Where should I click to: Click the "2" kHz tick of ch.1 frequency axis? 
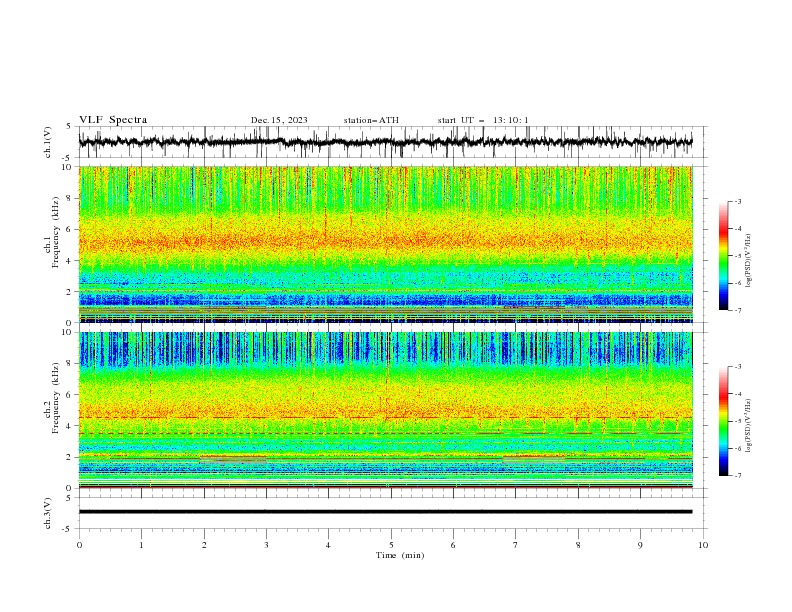[x=70, y=292]
